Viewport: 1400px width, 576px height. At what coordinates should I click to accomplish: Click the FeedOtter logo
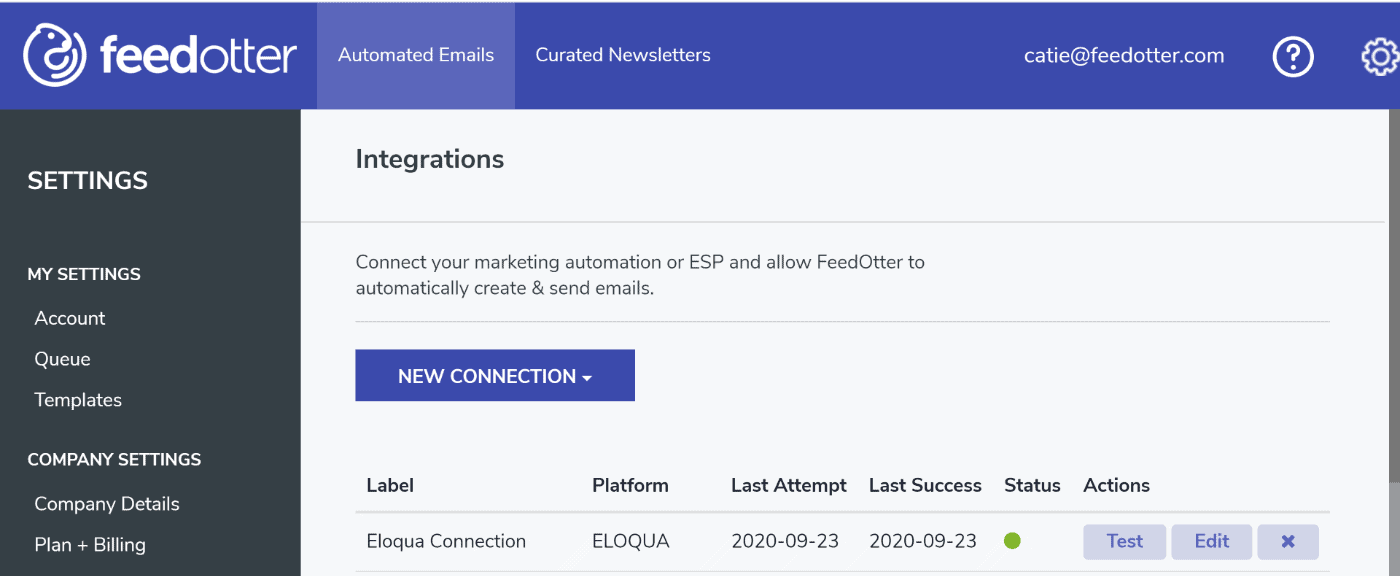coord(160,55)
